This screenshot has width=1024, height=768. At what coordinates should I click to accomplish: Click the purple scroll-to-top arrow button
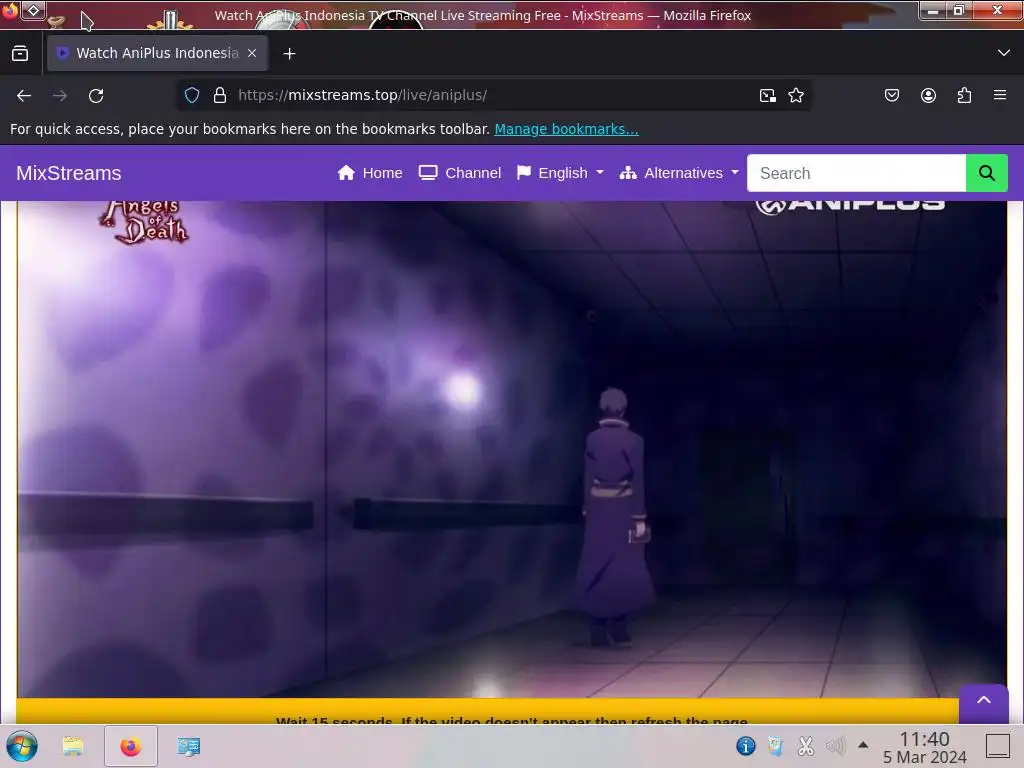(984, 701)
